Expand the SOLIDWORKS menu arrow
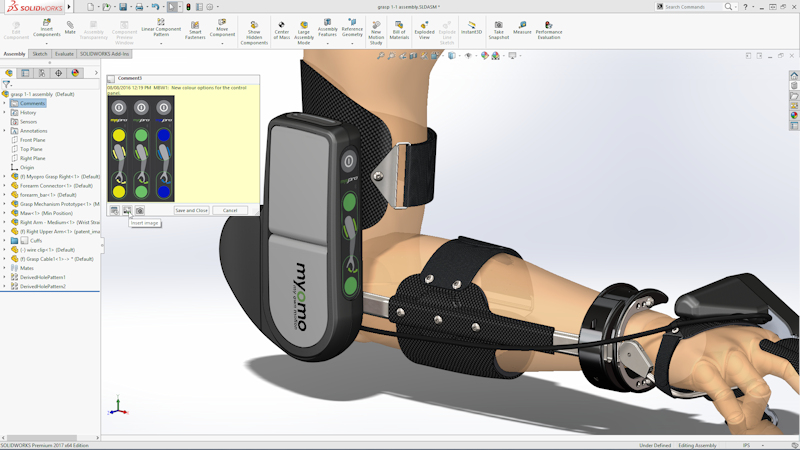This screenshot has height=450, width=800. [x=69, y=7]
